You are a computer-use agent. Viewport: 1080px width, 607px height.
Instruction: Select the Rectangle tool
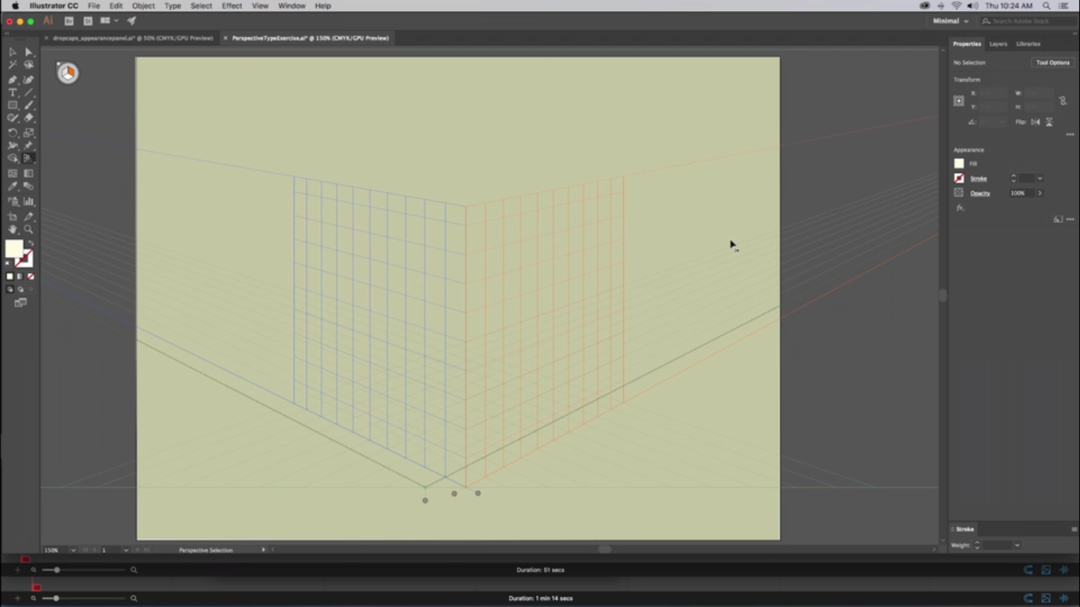pyautogui.click(x=13, y=105)
